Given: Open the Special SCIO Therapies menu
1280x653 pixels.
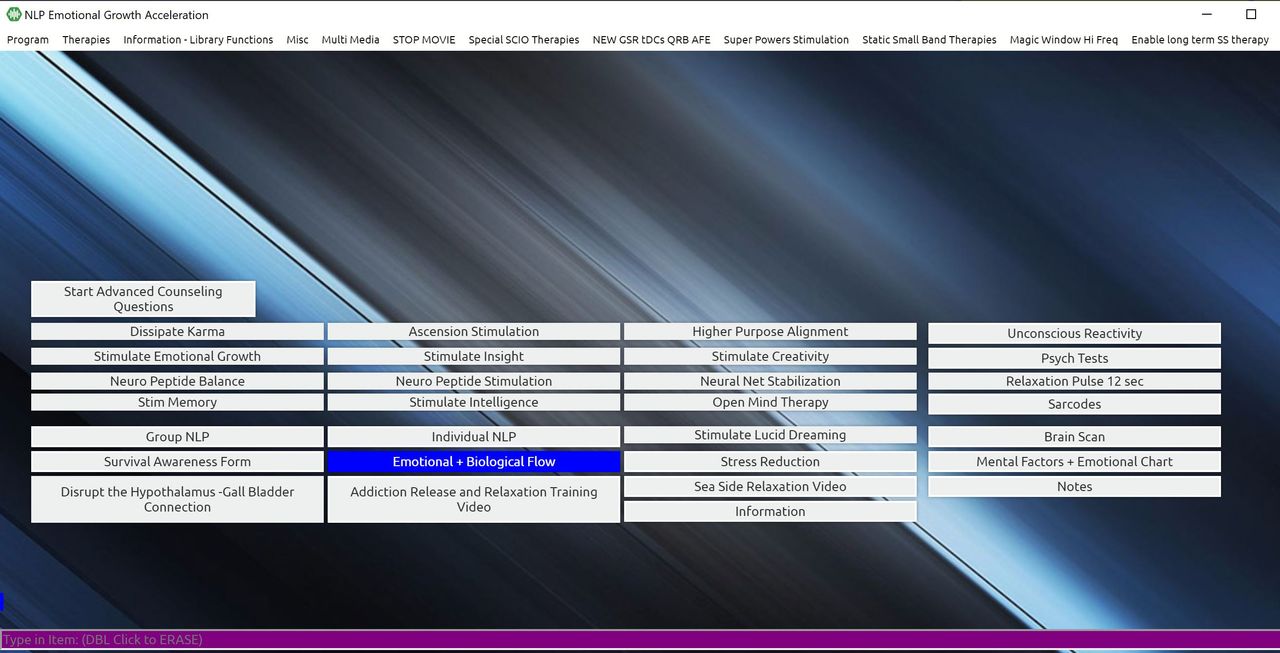Looking at the screenshot, I should (523, 40).
